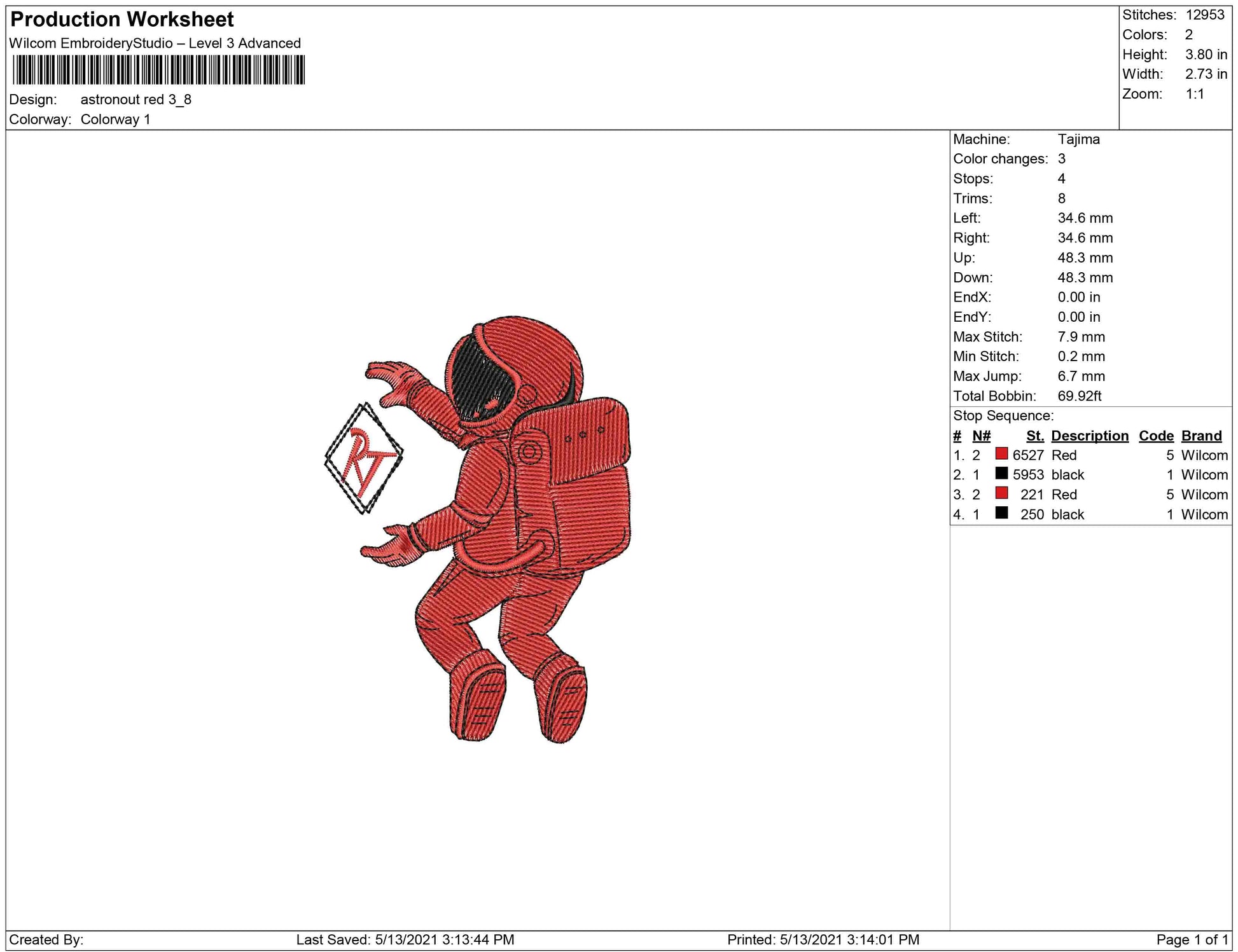1238x952 pixels.
Task: Click the Stitches count value 12953
Action: [1204, 15]
